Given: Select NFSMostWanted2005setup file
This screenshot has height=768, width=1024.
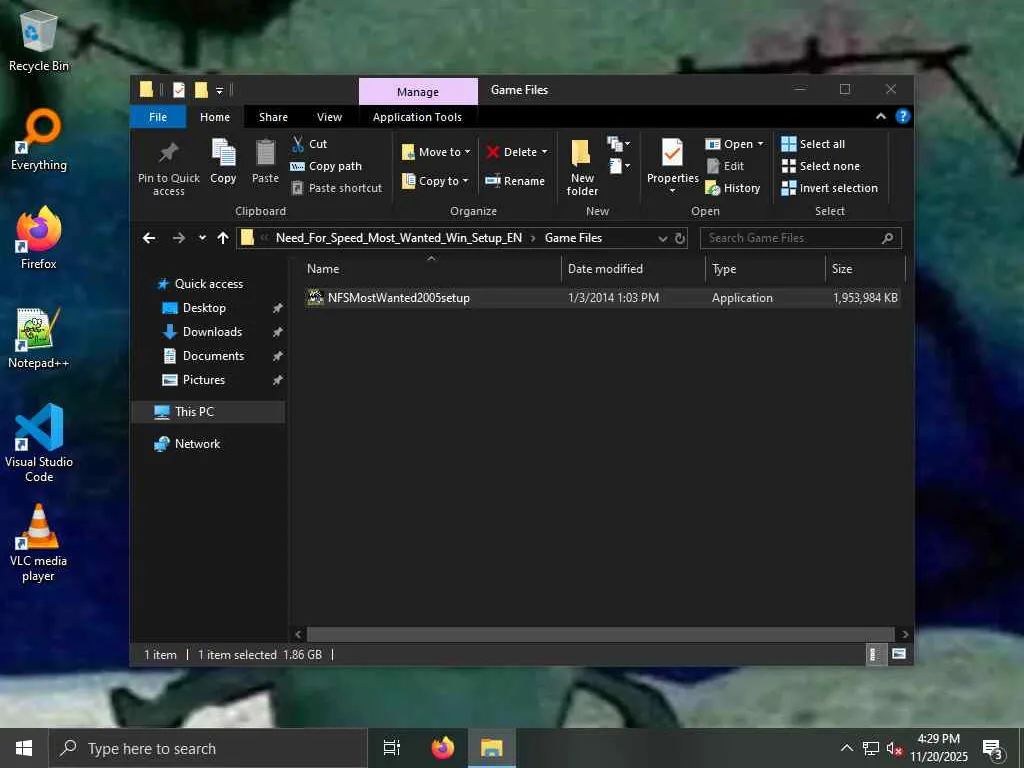Looking at the screenshot, I should click(602, 298).
